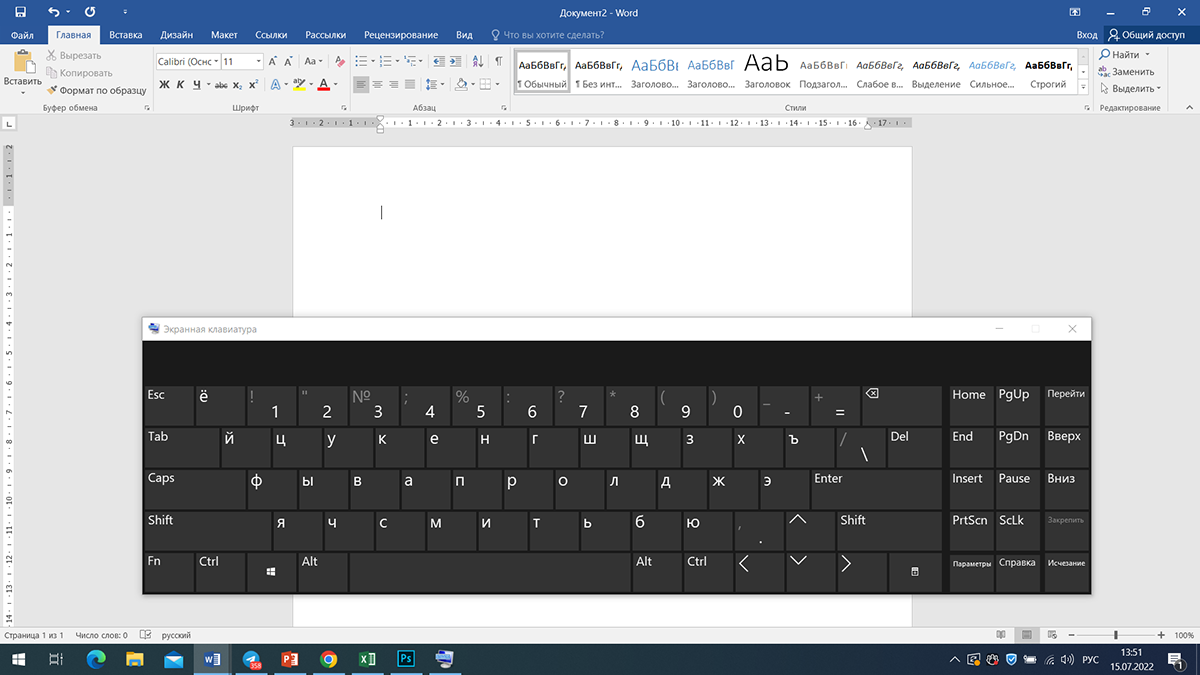Open Telegram from the taskbar
The image size is (1200, 675).
[251, 659]
